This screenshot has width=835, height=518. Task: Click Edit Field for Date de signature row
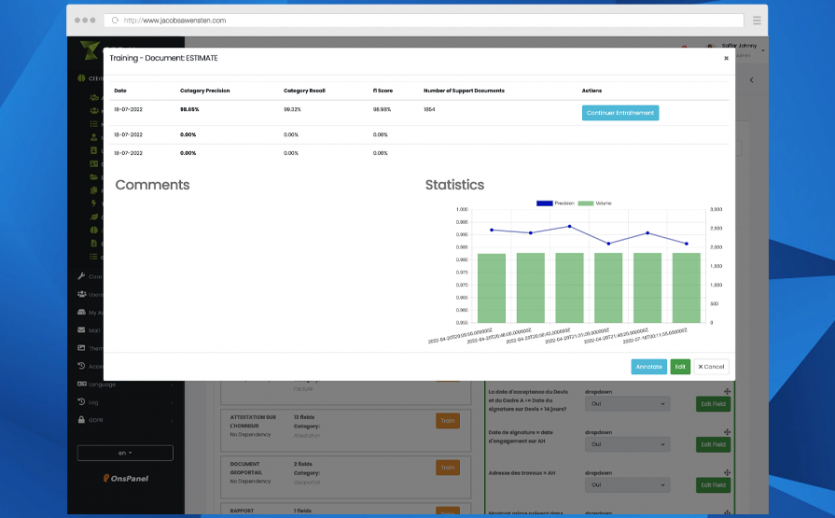713,445
